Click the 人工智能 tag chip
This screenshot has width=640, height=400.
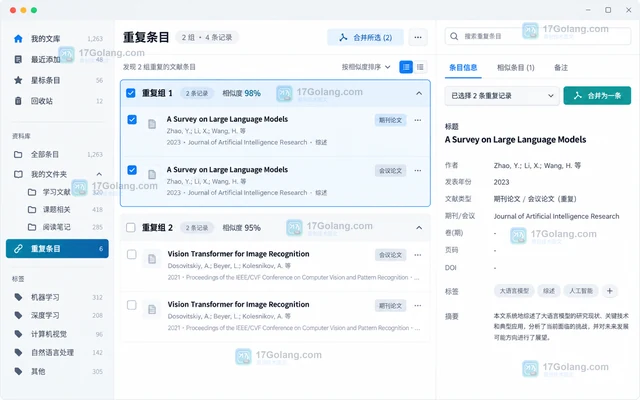pyautogui.click(x=581, y=291)
